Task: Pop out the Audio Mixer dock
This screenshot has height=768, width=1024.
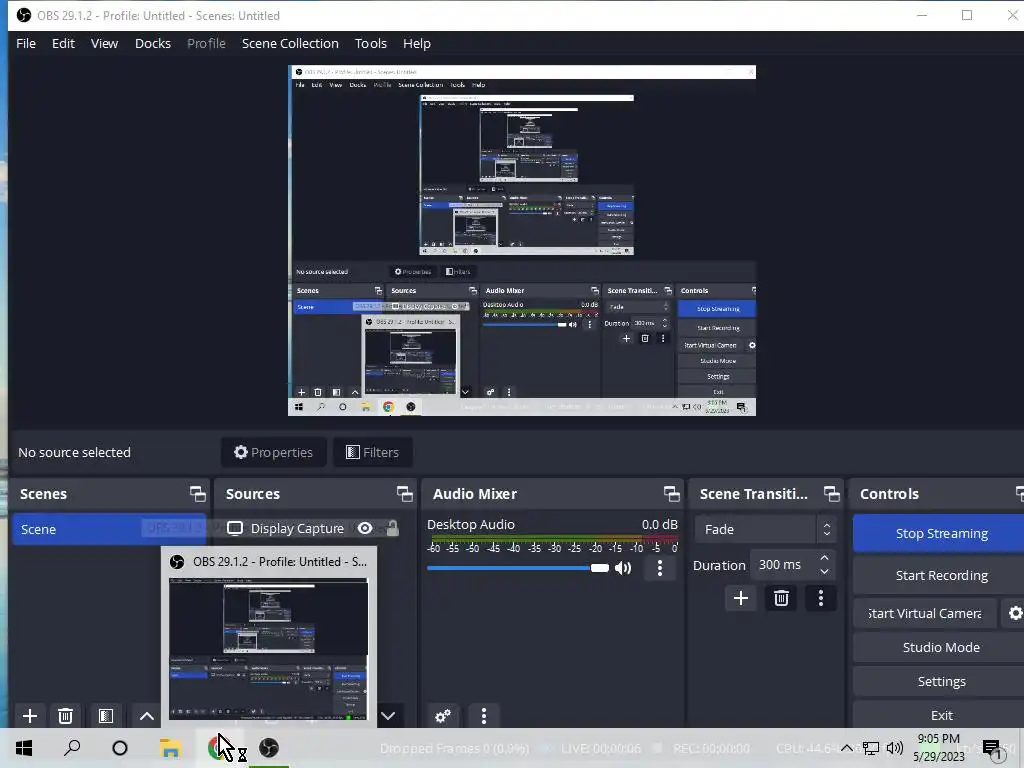Action: pos(671,494)
